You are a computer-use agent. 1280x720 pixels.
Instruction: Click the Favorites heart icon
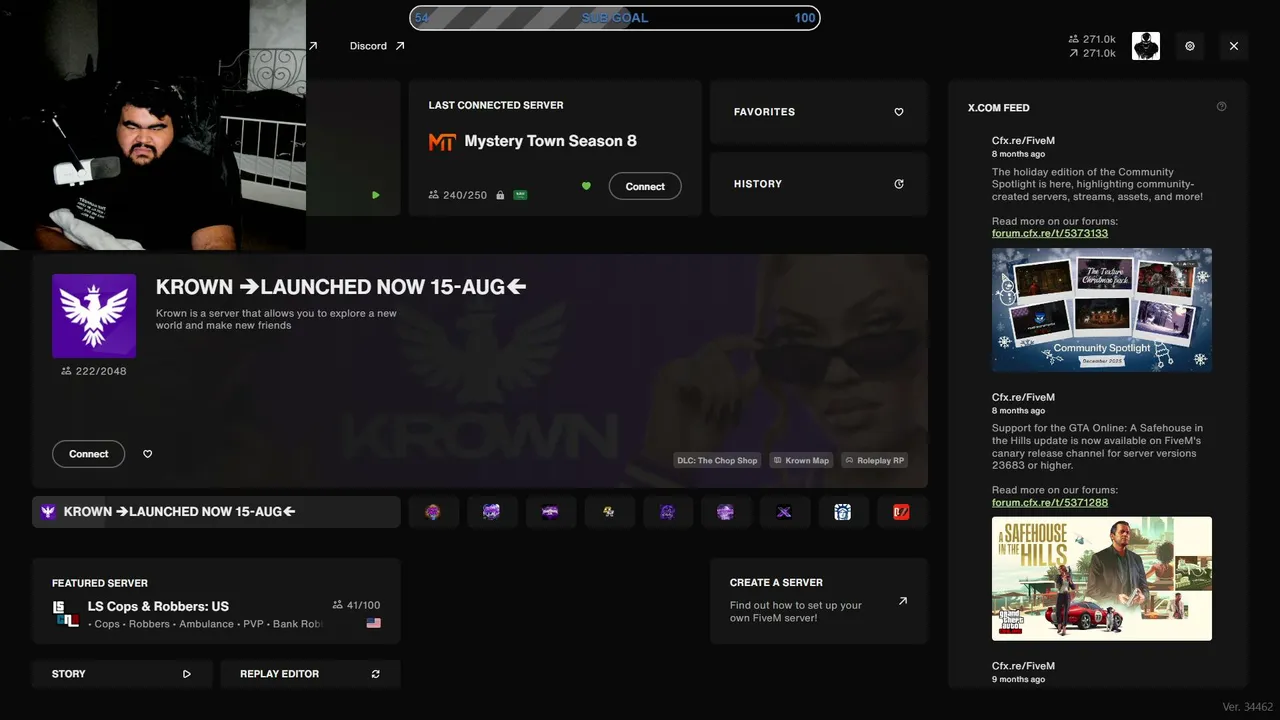tap(899, 112)
